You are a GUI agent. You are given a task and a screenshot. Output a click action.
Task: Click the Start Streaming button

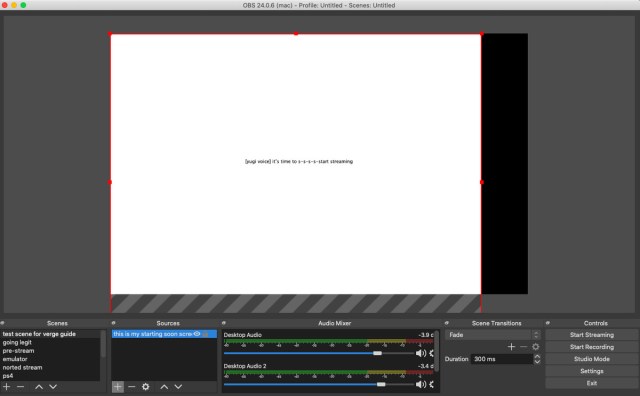pos(591,335)
